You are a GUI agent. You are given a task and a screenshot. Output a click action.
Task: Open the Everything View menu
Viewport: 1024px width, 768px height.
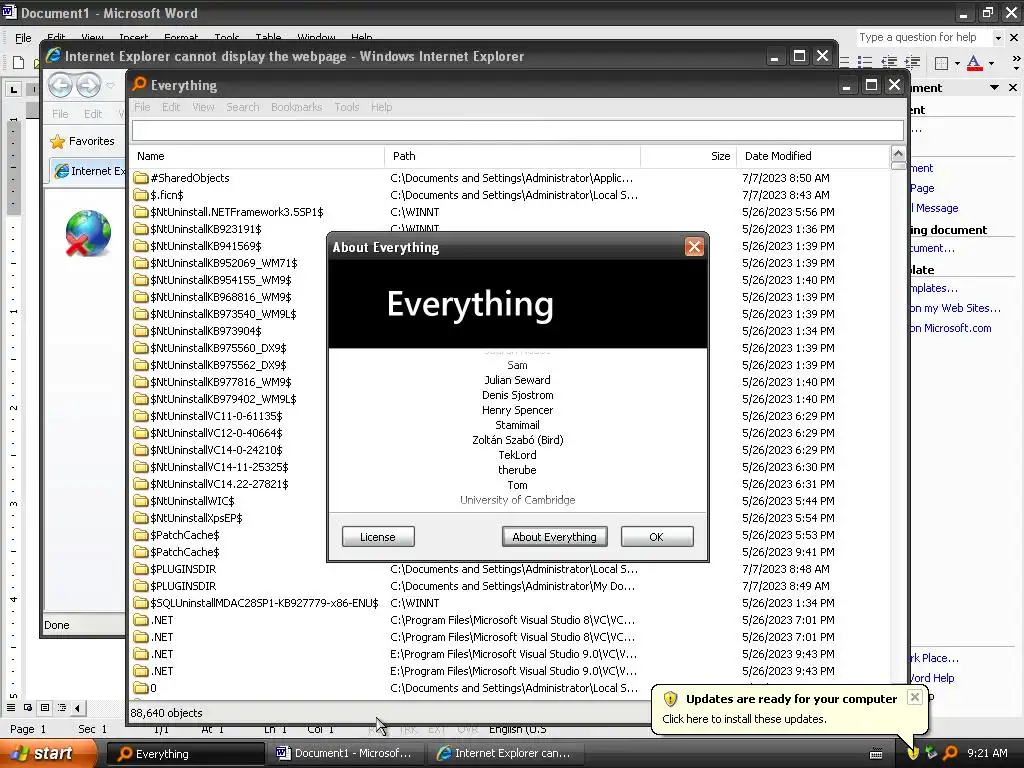point(203,107)
